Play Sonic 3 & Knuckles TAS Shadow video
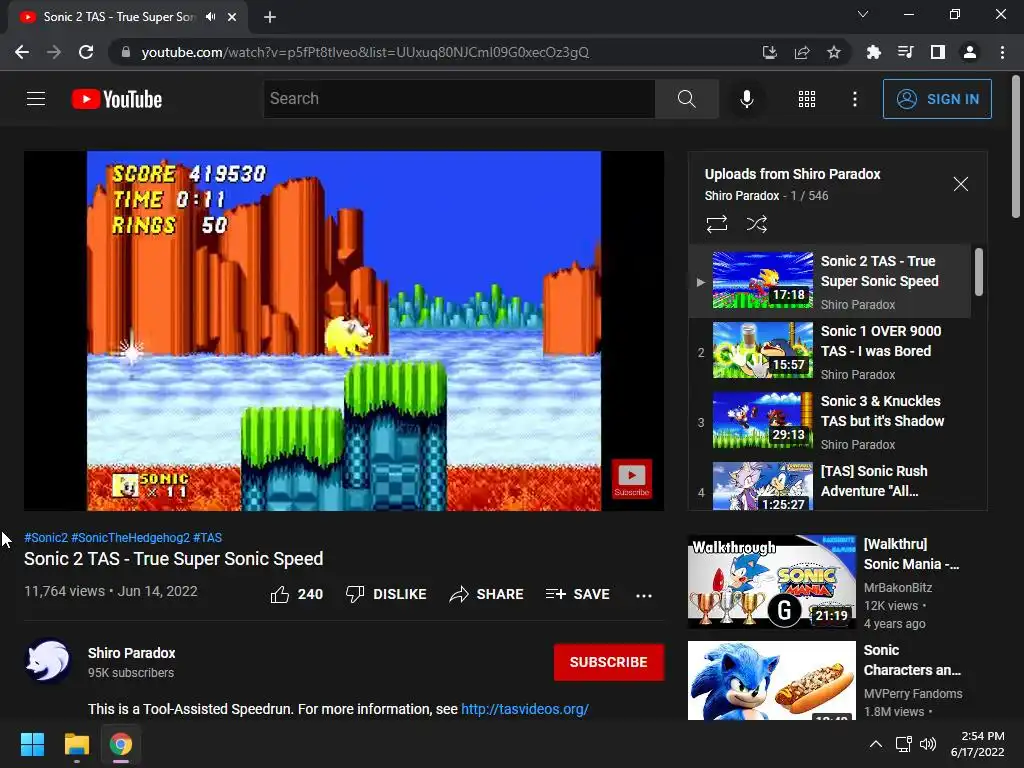The image size is (1024, 768). (x=829, y=421)
